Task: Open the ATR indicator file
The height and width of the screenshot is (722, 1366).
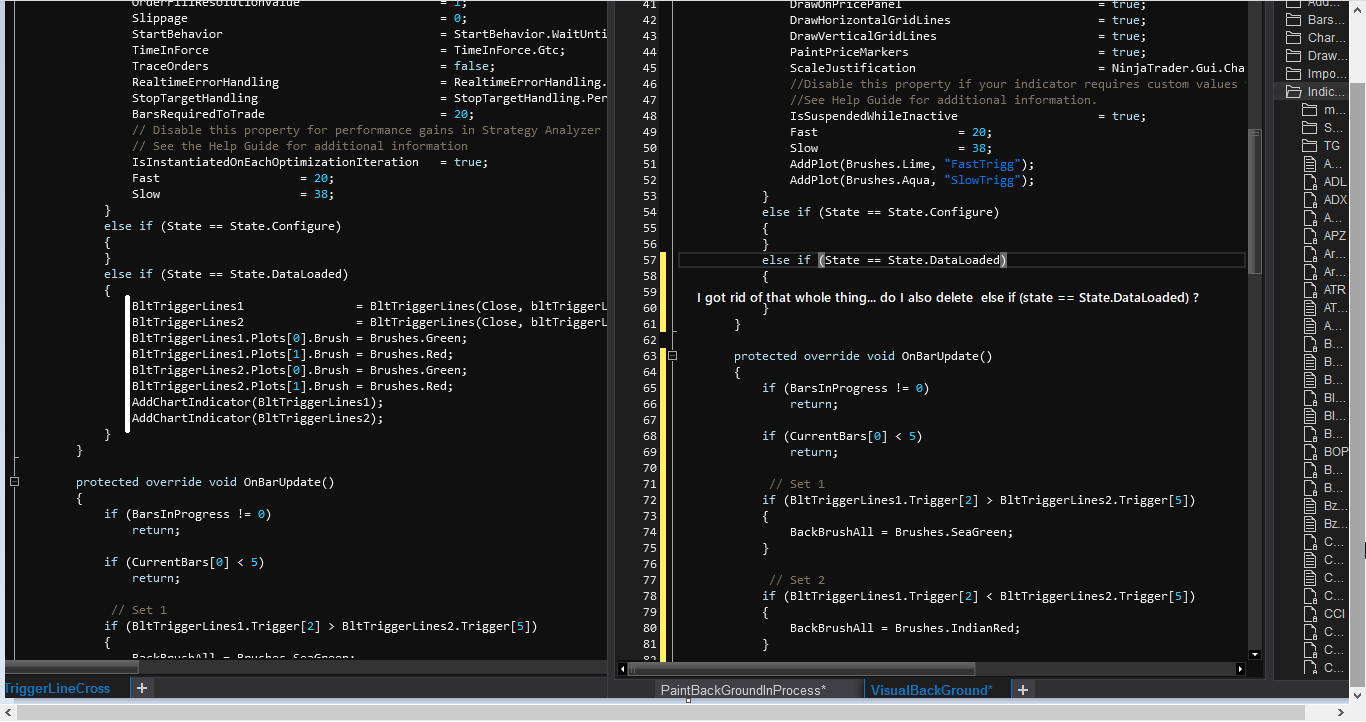Action: click(x=1334, y=290)
